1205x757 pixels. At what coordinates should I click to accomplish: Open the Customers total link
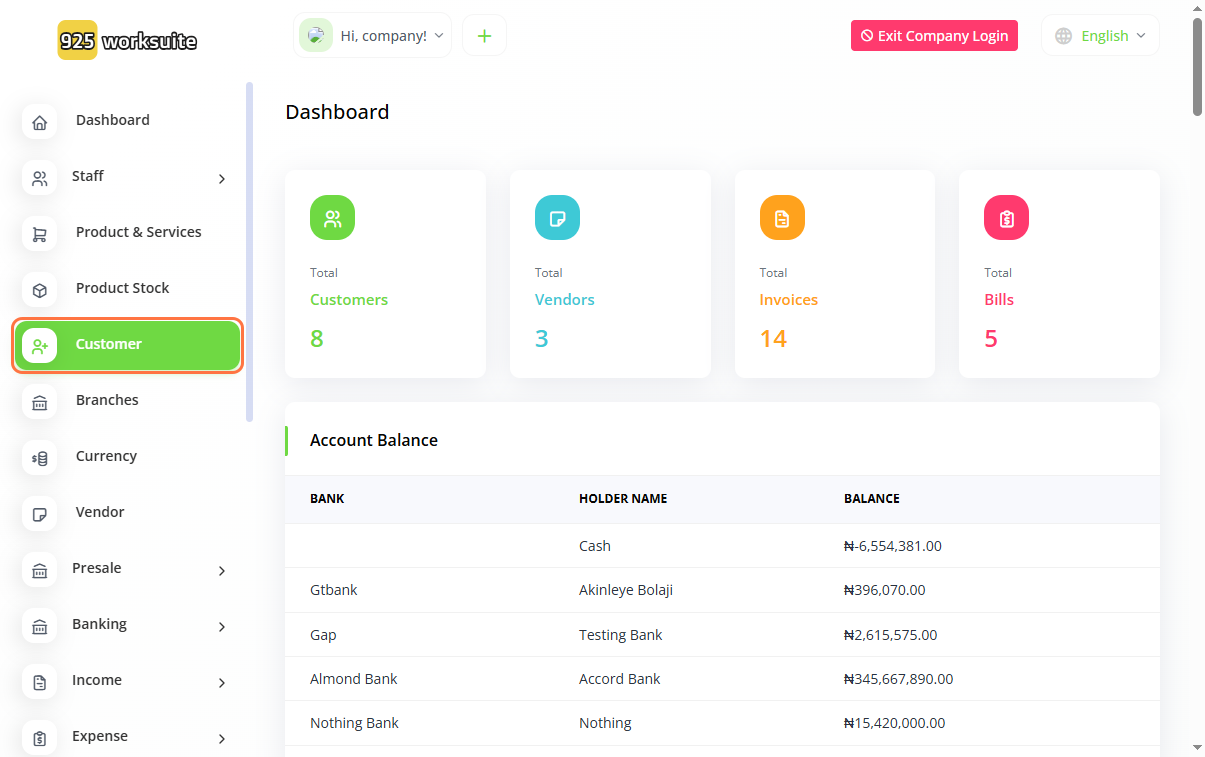[x=348, y=300]
